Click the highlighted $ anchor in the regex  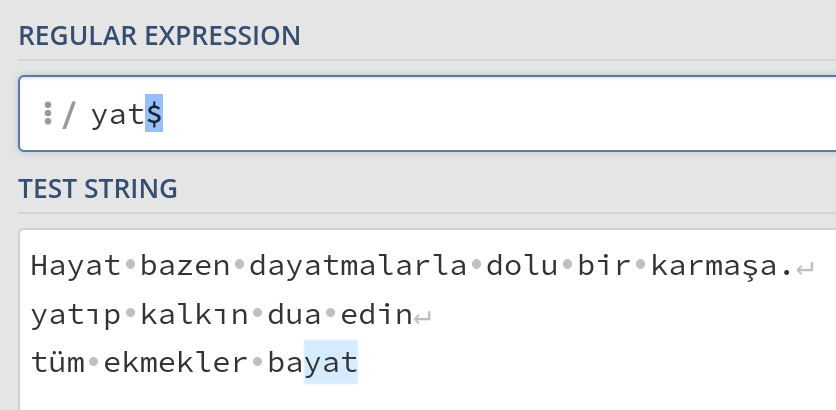pos(154,115)
